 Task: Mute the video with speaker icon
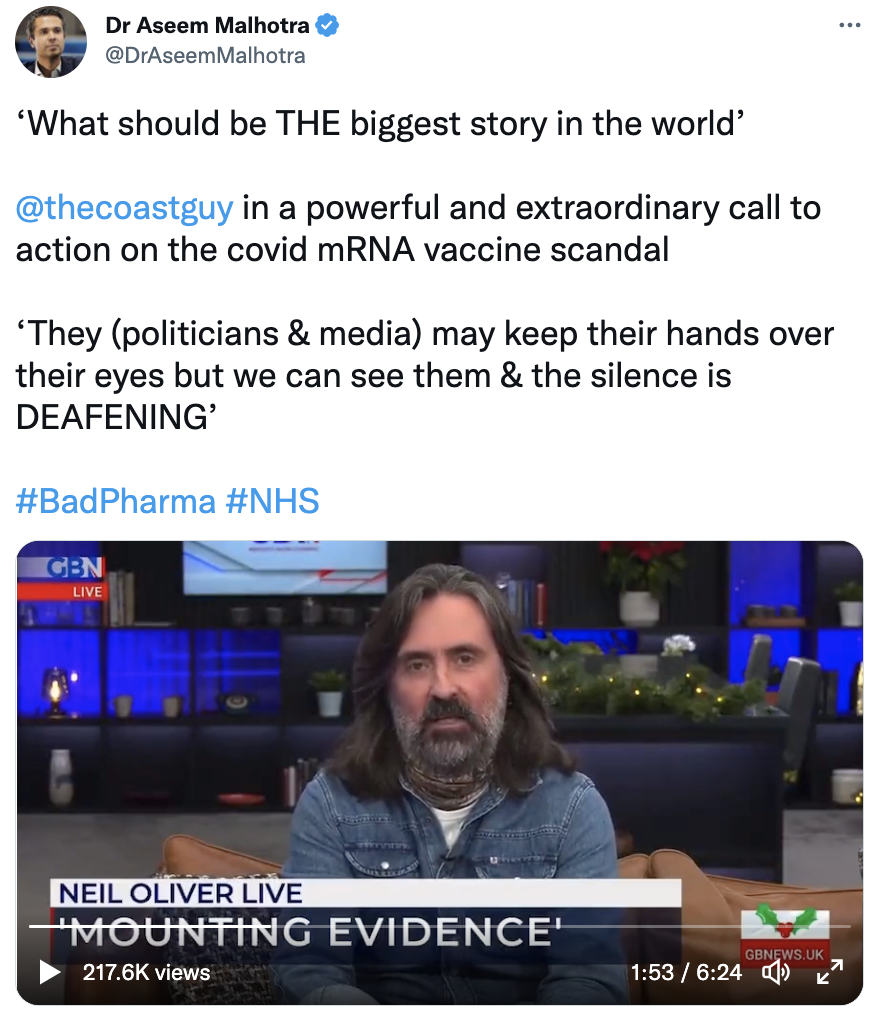point(775,972)
